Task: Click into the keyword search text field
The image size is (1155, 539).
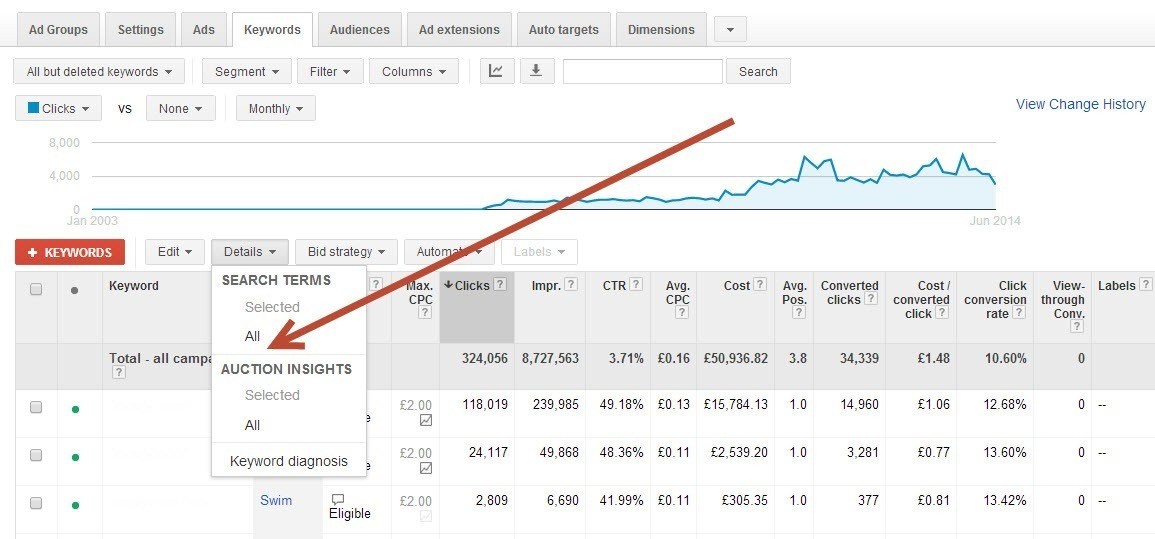Action: [x=642, y=71]
